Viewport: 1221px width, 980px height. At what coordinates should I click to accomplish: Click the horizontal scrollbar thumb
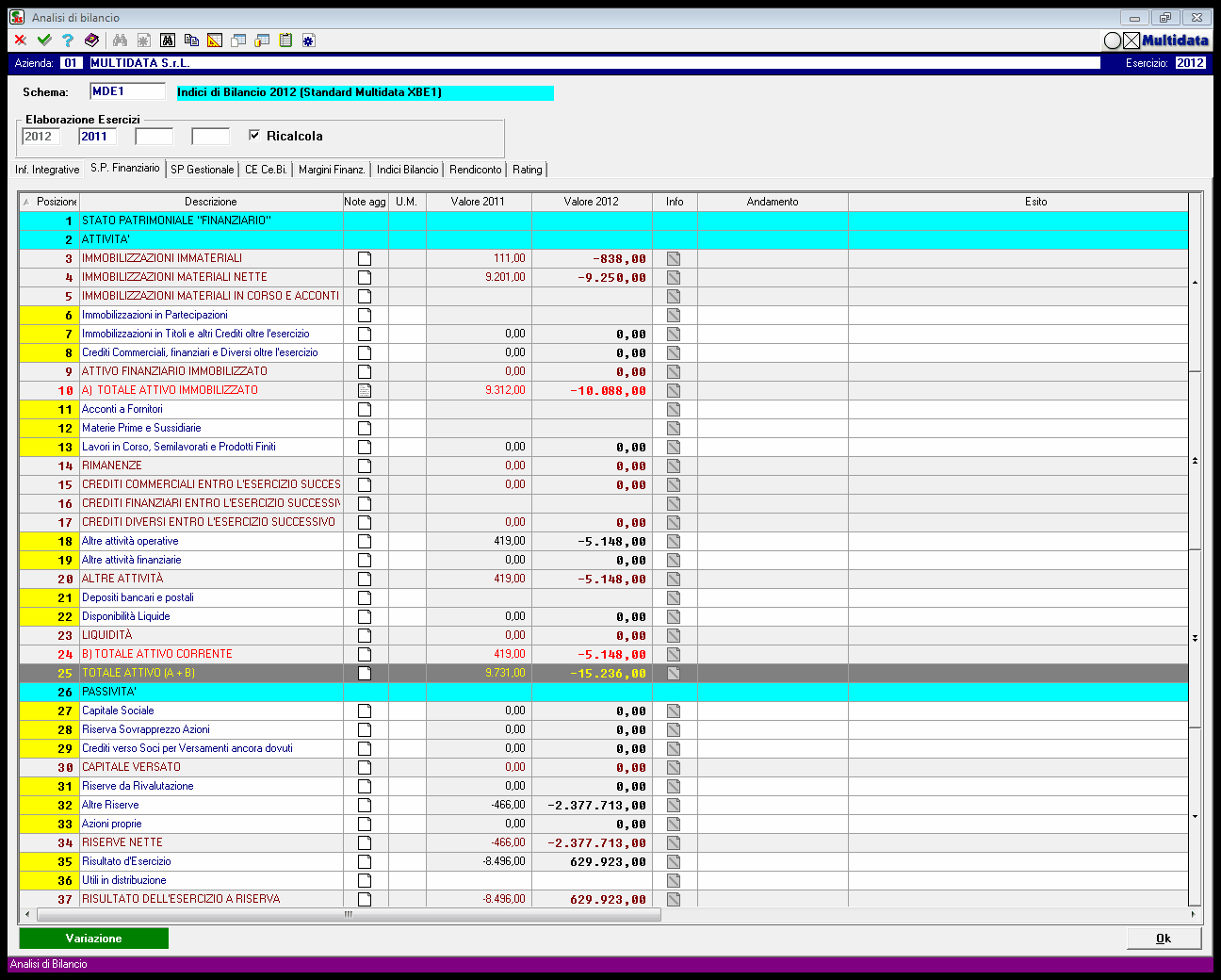pos(348,914)
